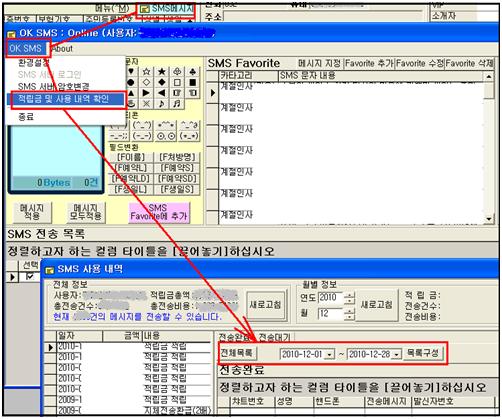Insert the right-pointing hand symbol
Screen dimensions: 502x419
tap(177, 93)
